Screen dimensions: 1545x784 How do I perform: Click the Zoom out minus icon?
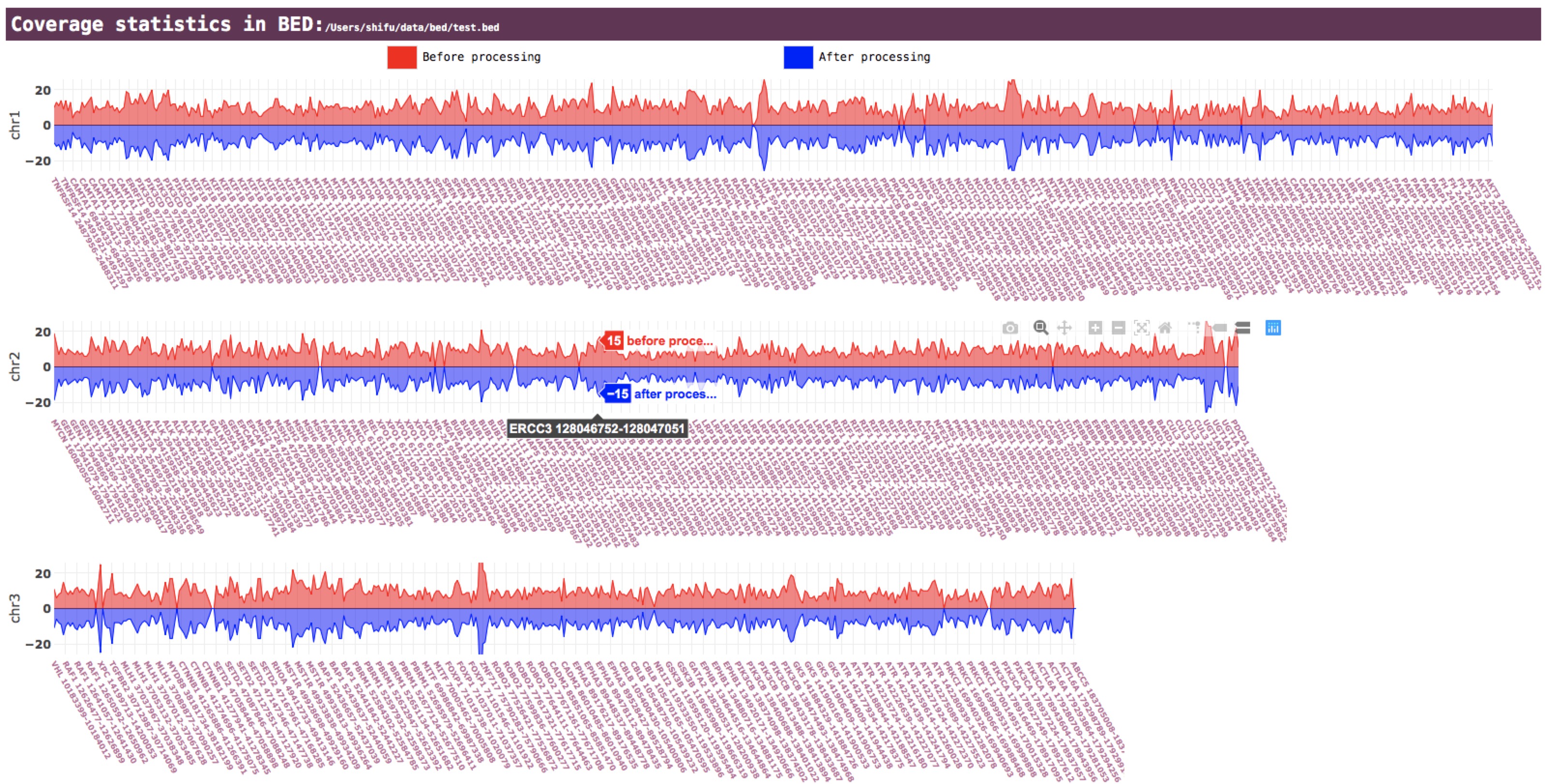tap(1118, 328)
